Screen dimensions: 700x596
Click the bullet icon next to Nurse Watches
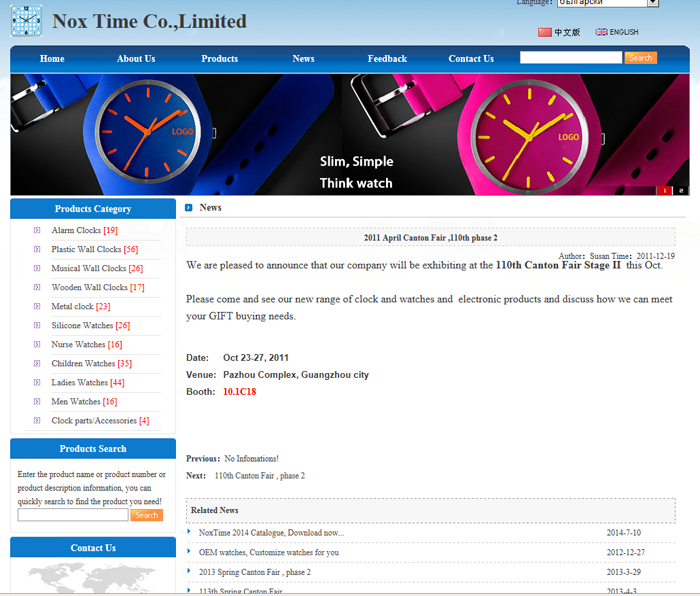click(x=37, y=345)
